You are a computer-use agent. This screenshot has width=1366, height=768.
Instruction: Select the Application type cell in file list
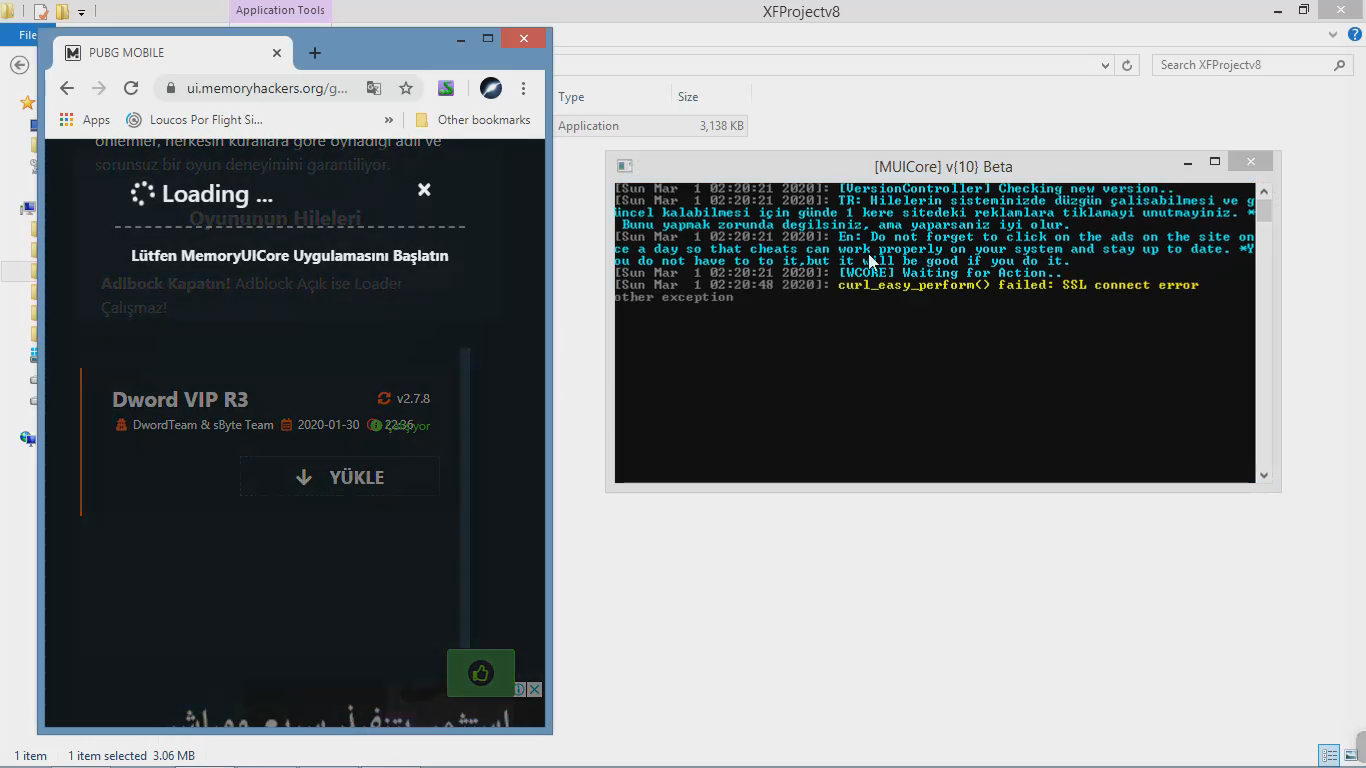588,126
